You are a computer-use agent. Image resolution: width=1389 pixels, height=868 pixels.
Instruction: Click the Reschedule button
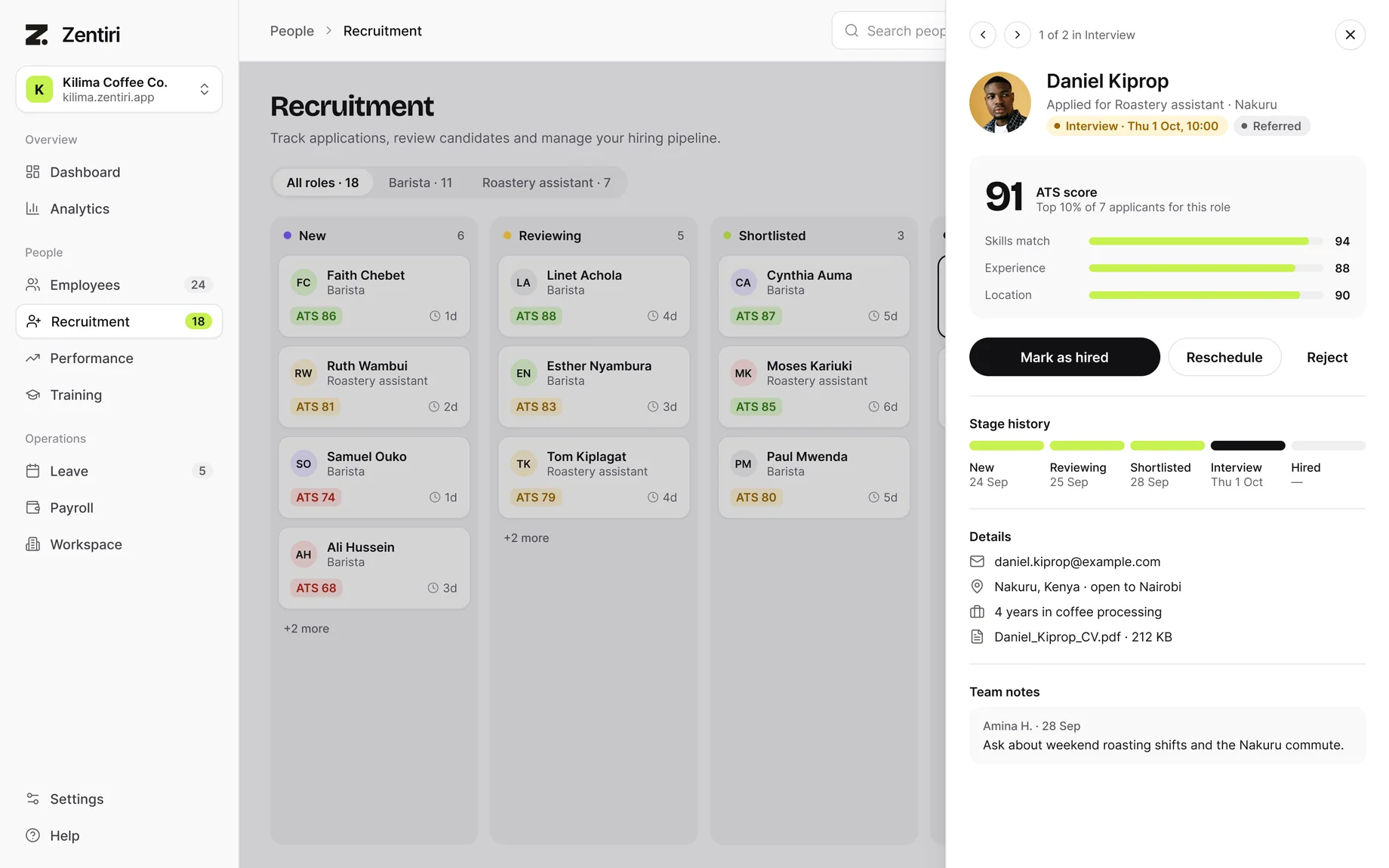(1224, 357)
